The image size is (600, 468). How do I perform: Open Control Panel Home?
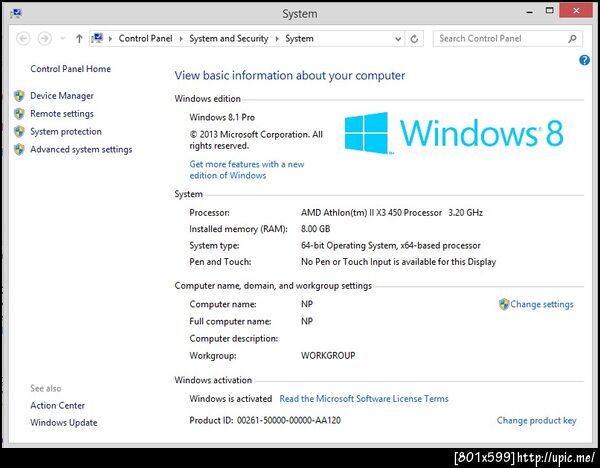click(x=70, y=69)
